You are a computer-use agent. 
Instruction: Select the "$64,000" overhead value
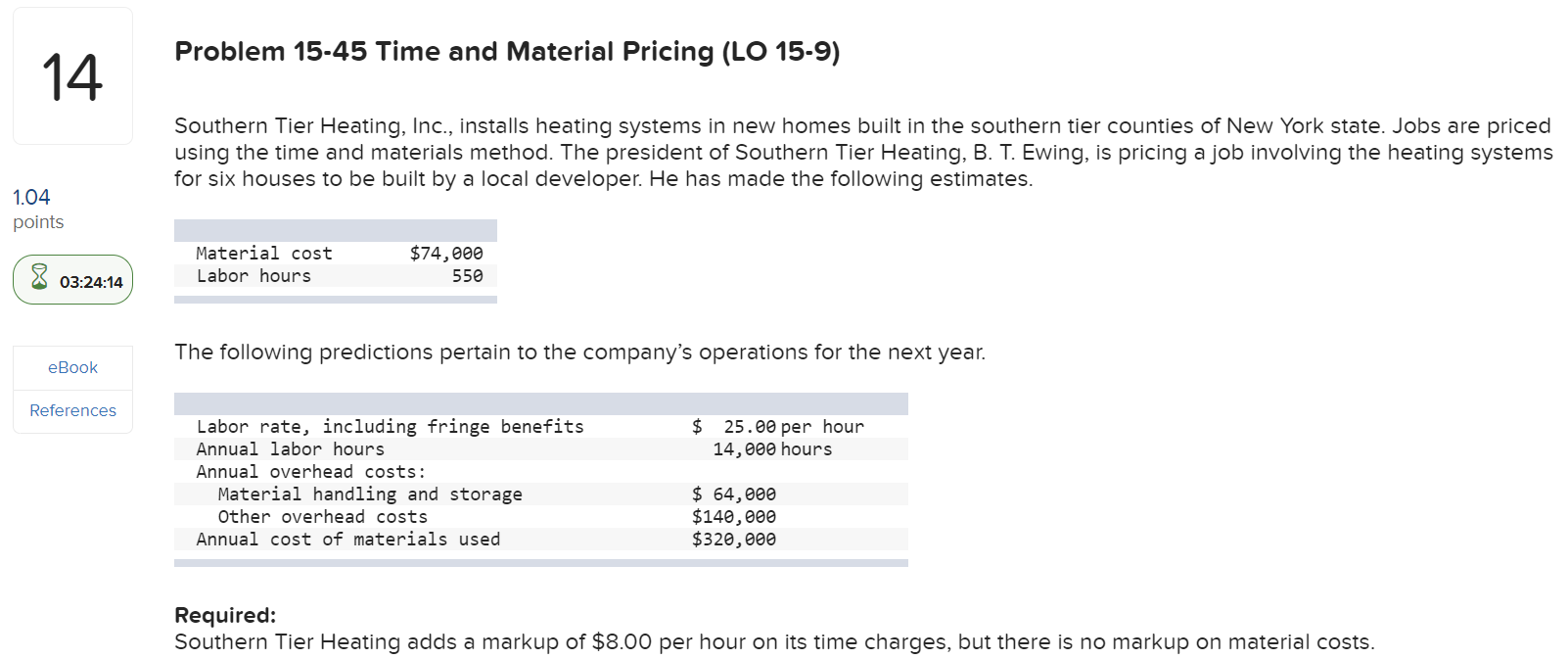coord(734,494)
